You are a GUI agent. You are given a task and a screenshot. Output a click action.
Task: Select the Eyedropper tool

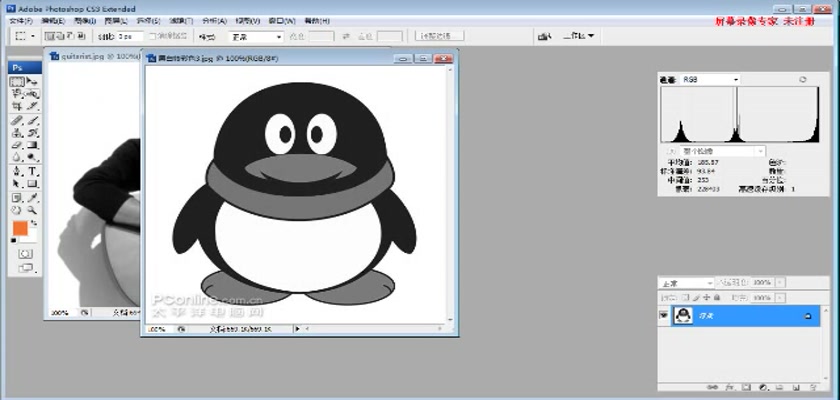33,198
